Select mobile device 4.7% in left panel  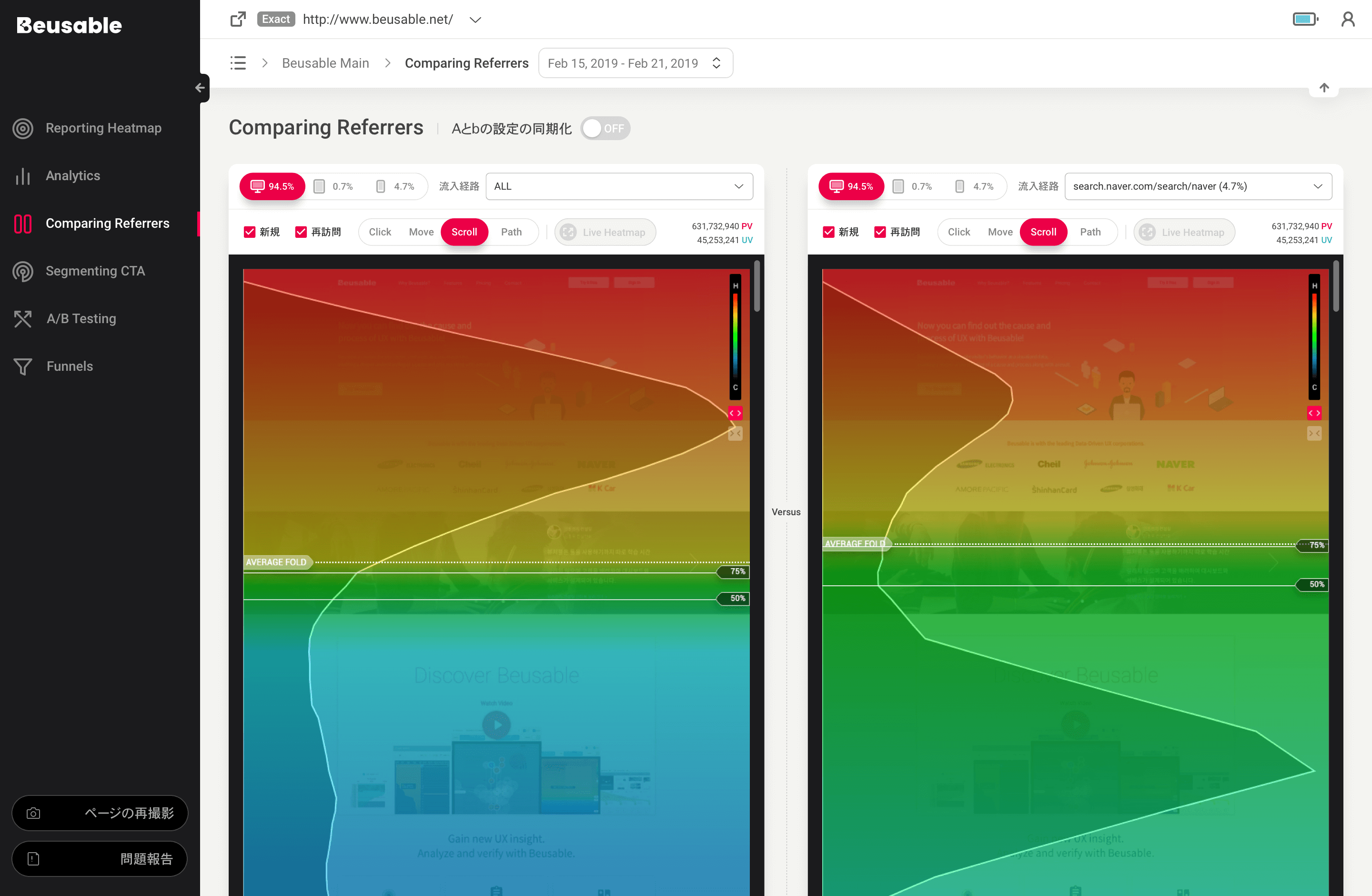(x=395, y=186)
